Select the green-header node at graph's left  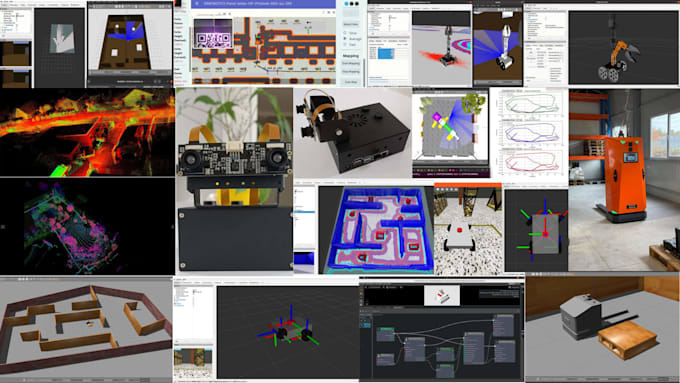[385, 335]
